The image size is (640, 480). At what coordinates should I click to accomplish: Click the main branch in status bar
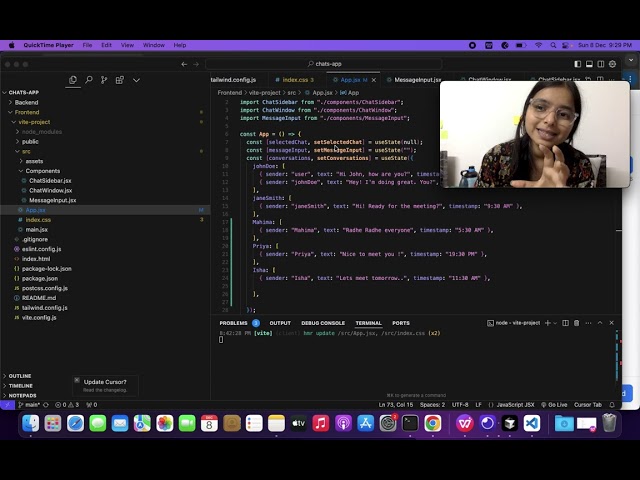click(29, 405)
